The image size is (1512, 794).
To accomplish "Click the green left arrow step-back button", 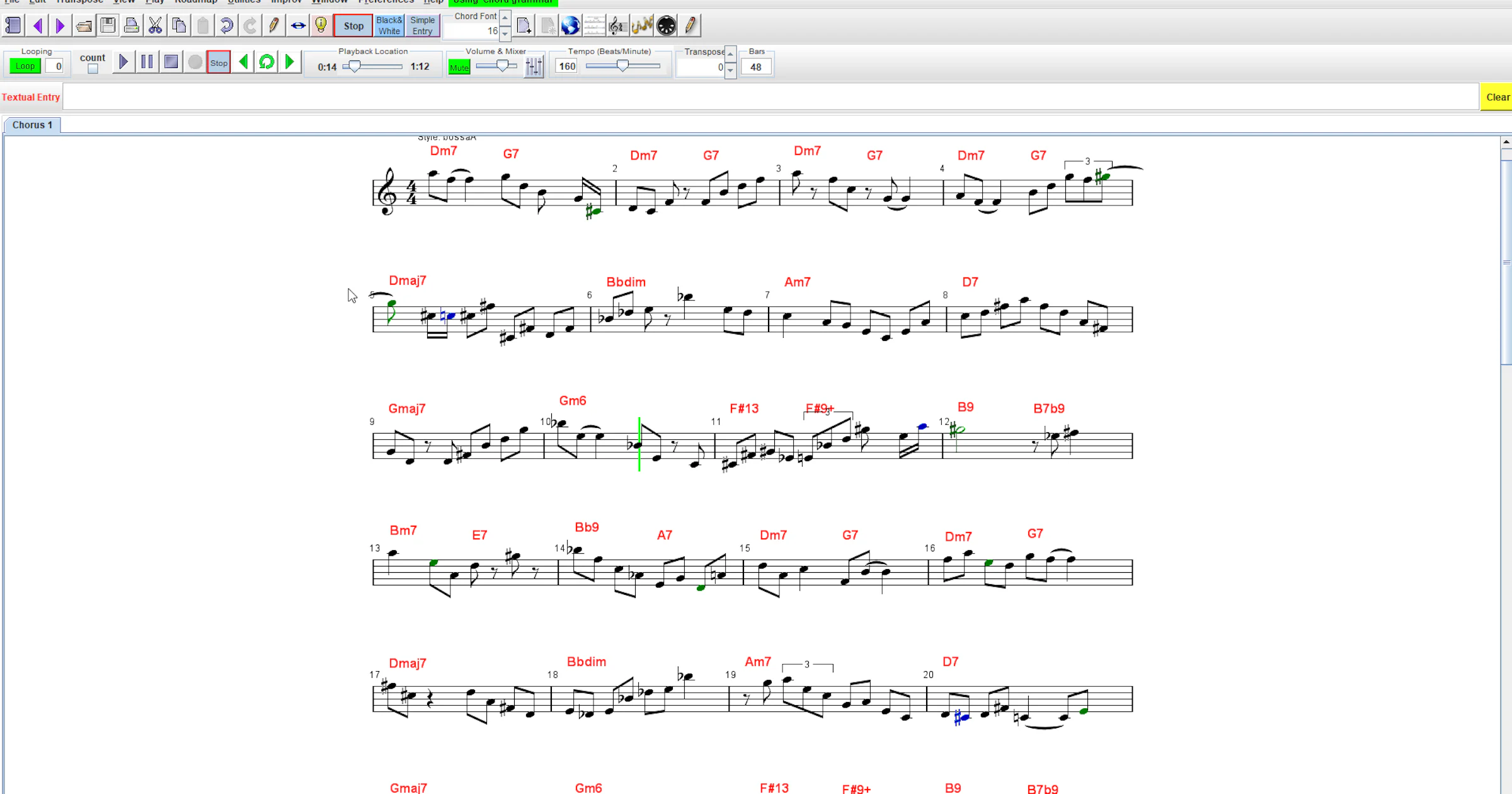I will tap(243, 62).
